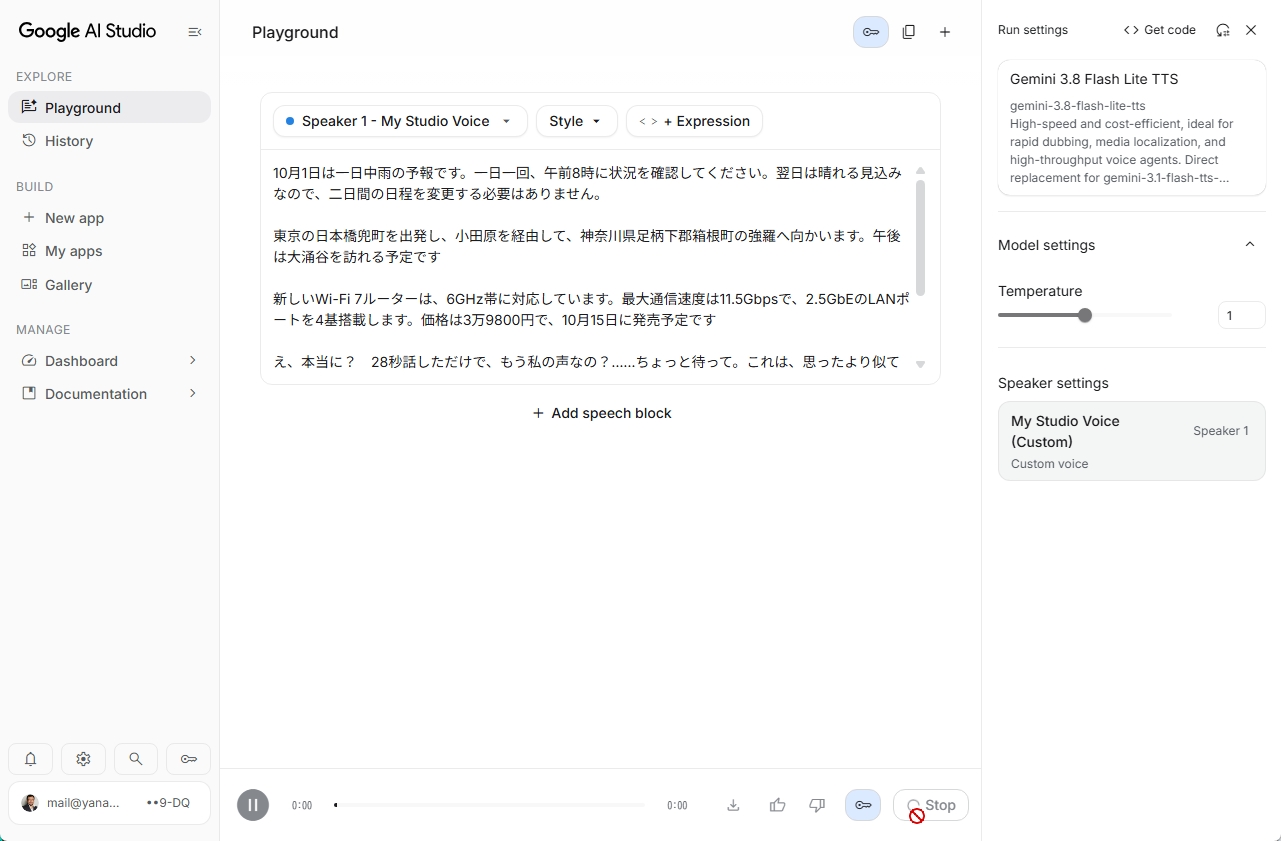The width and height of the screenshot is (1281, 841).
Task: Pause audio playback
Action: pyautogui.click(x=253, y=805)
